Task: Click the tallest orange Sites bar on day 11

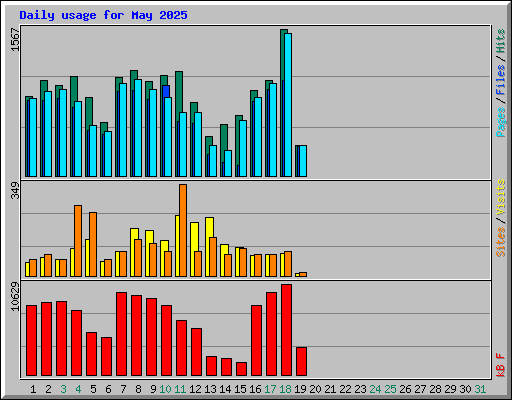Action: [x=183, y=230]
